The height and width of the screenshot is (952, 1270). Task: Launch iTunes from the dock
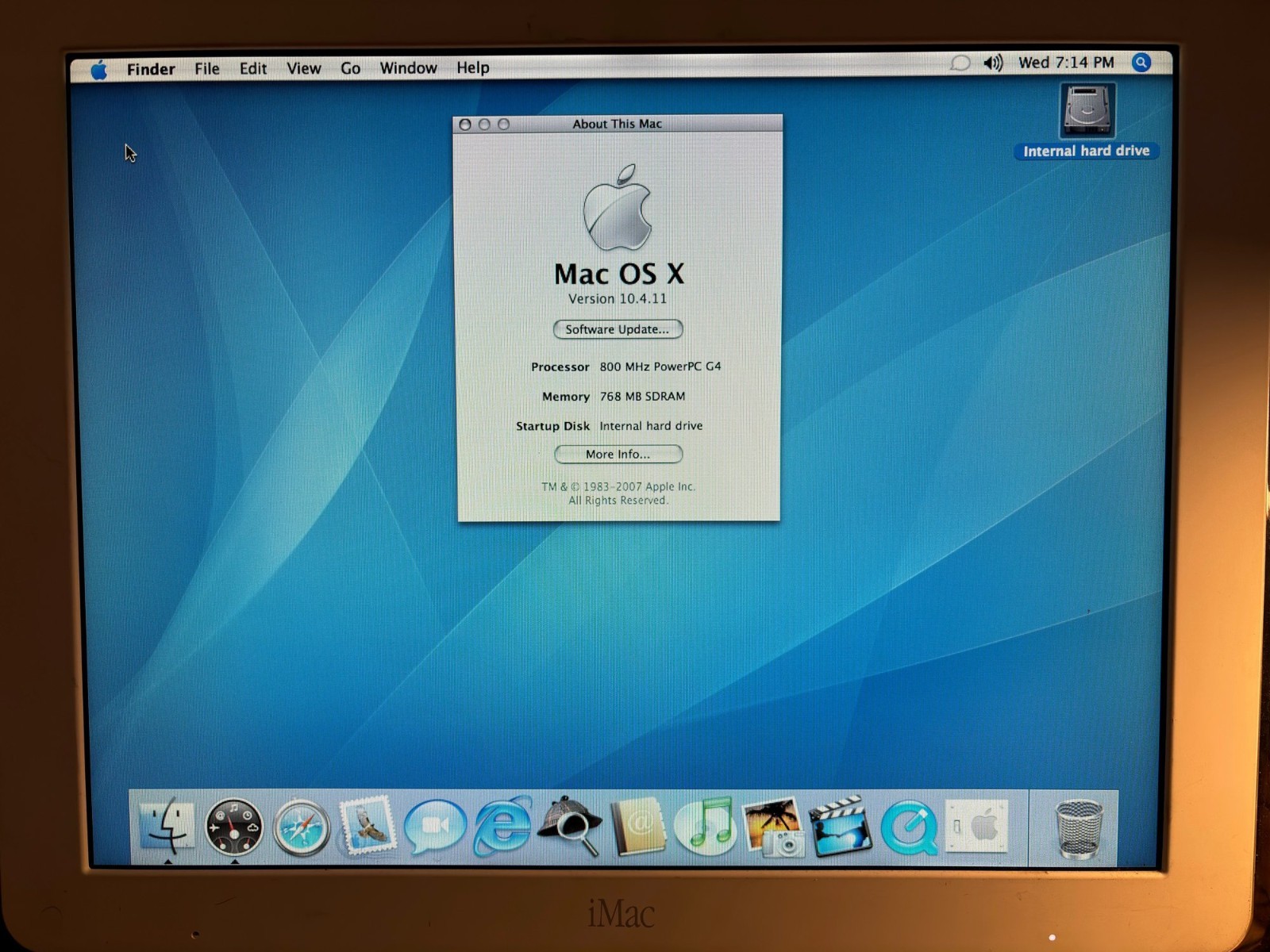706,827
